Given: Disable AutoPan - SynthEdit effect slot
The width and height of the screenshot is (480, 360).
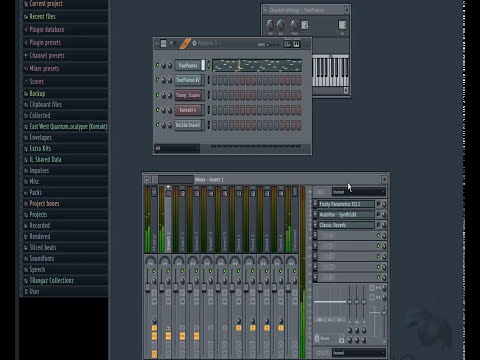Looking at the screenshot, I should click(378, 214).
